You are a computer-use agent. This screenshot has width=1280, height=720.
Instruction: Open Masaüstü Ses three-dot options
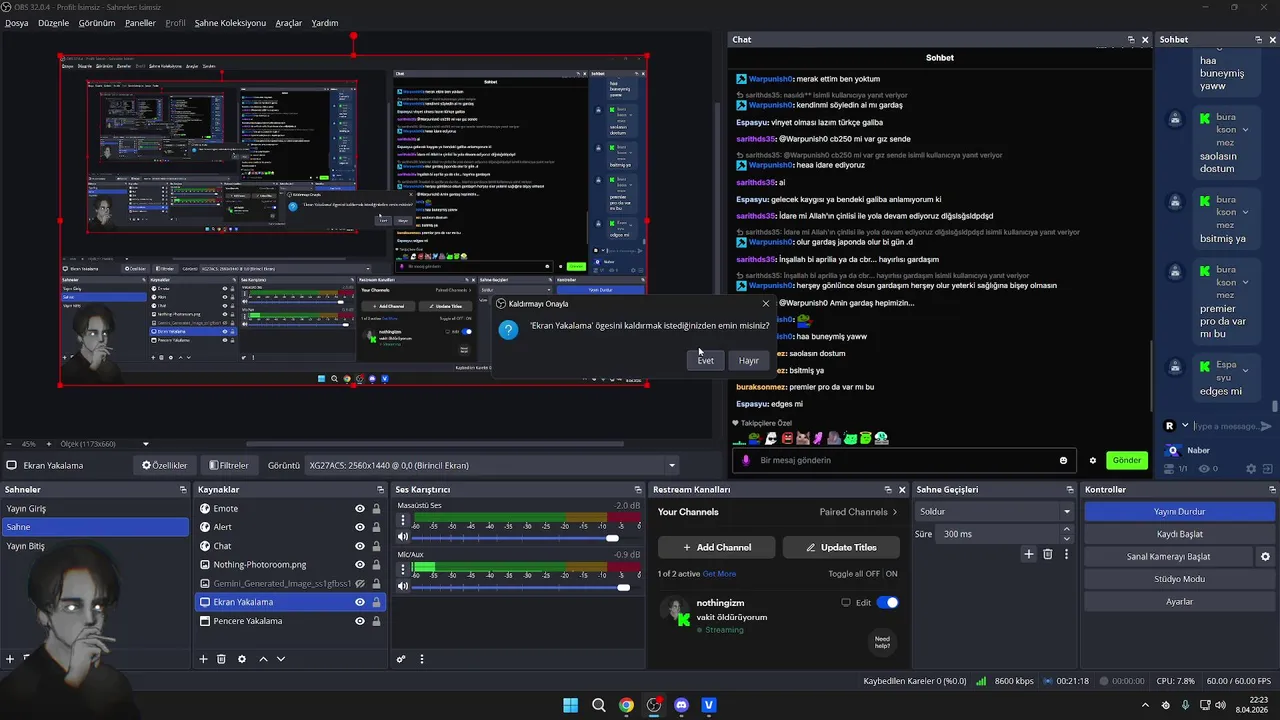(403, 521)
